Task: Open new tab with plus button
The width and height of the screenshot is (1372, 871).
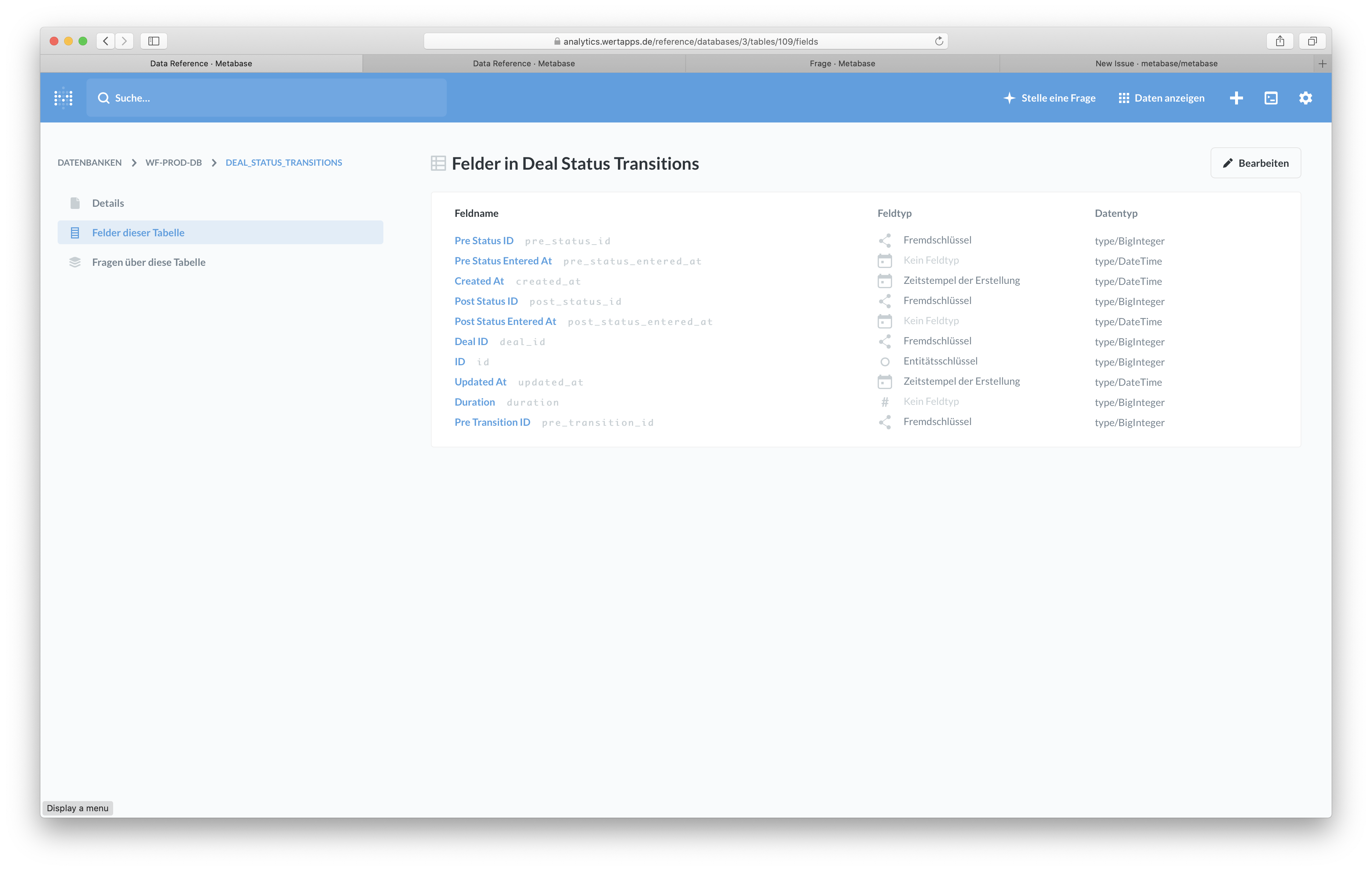Action: [1322, 64]
